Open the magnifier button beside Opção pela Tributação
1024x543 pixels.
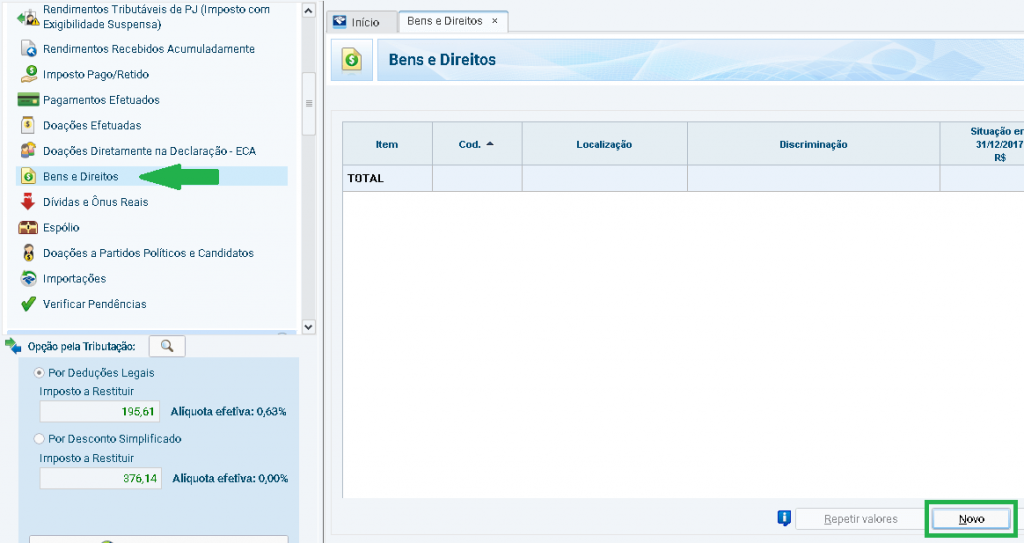[x=167, y=346]
